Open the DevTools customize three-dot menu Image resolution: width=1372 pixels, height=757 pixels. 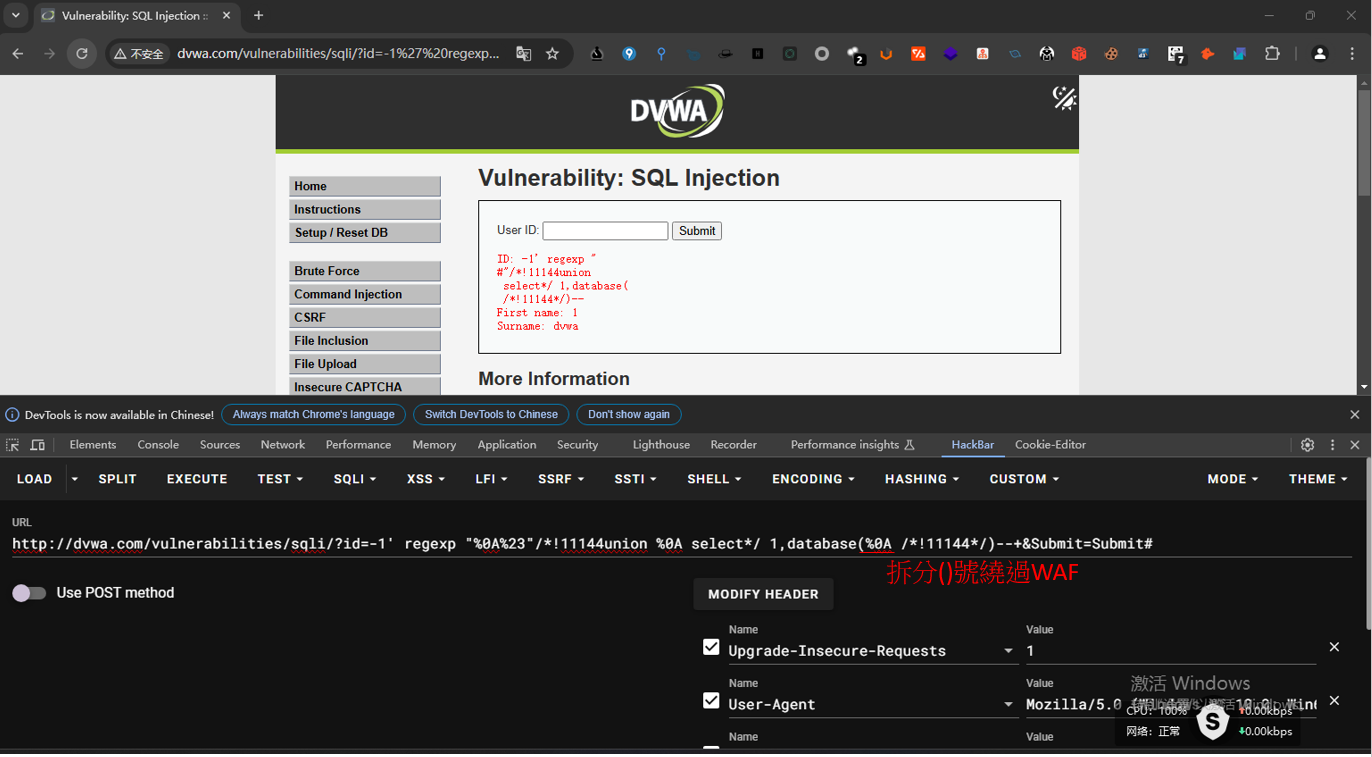[x=1332, y=445]
